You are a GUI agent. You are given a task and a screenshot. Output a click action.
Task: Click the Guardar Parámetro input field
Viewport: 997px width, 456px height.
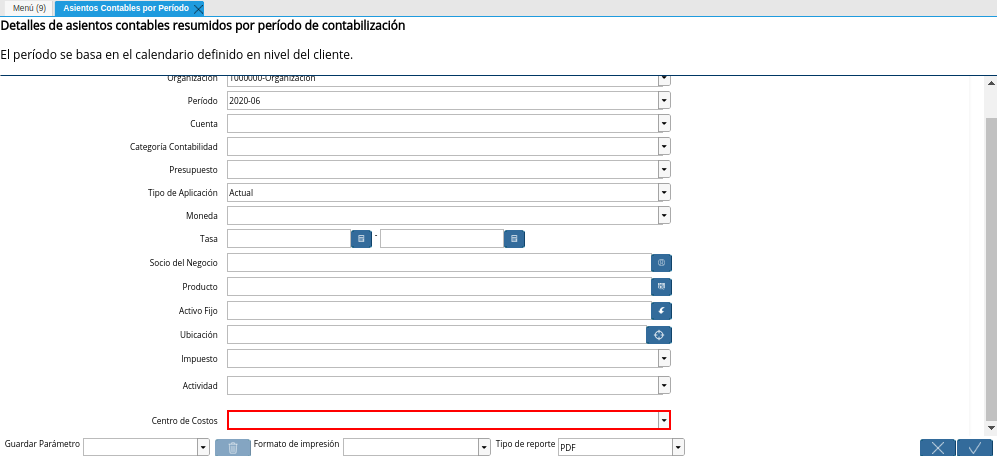pyautogui.click(x=141, y=448)
